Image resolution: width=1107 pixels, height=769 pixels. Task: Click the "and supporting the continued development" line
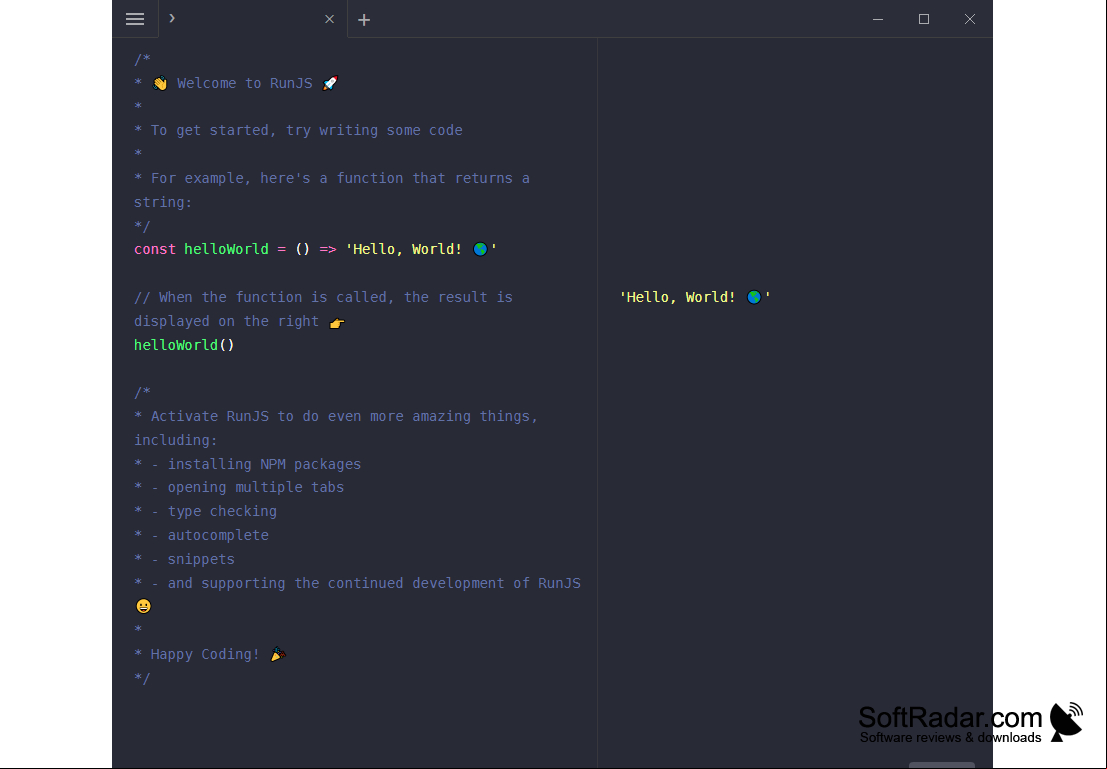click(x=357, y=584)
